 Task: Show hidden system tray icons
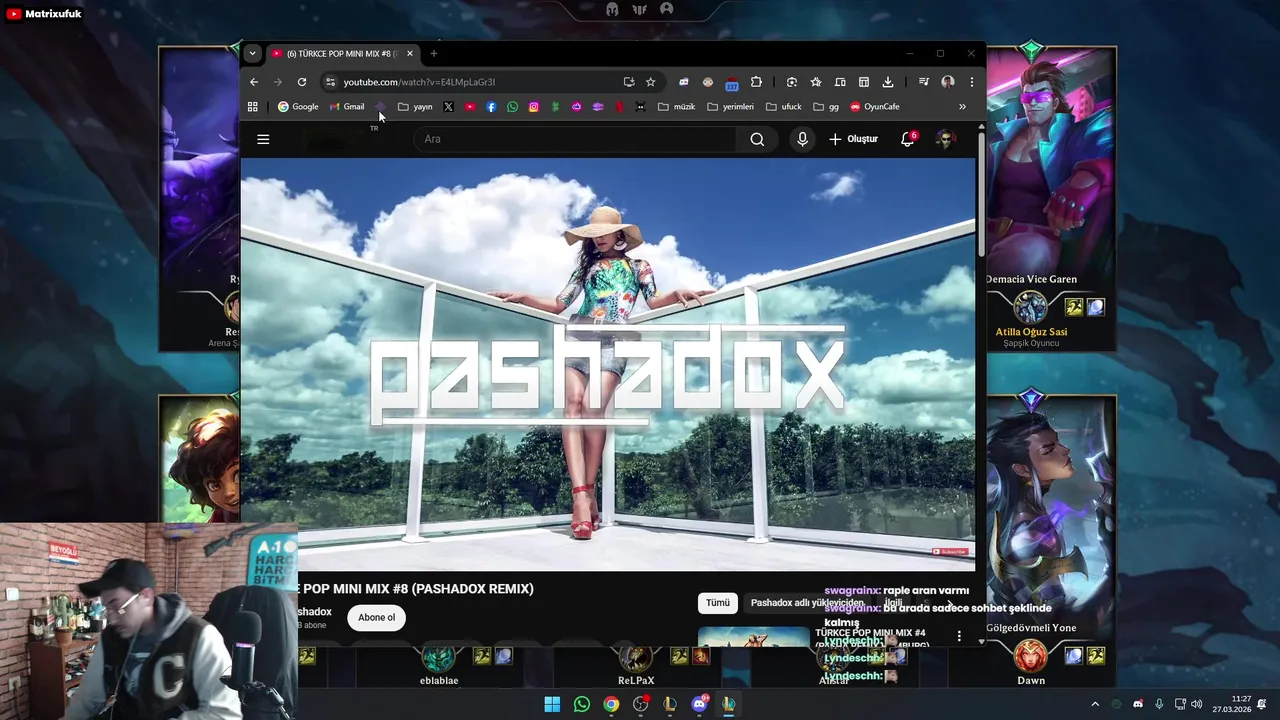1095,704
